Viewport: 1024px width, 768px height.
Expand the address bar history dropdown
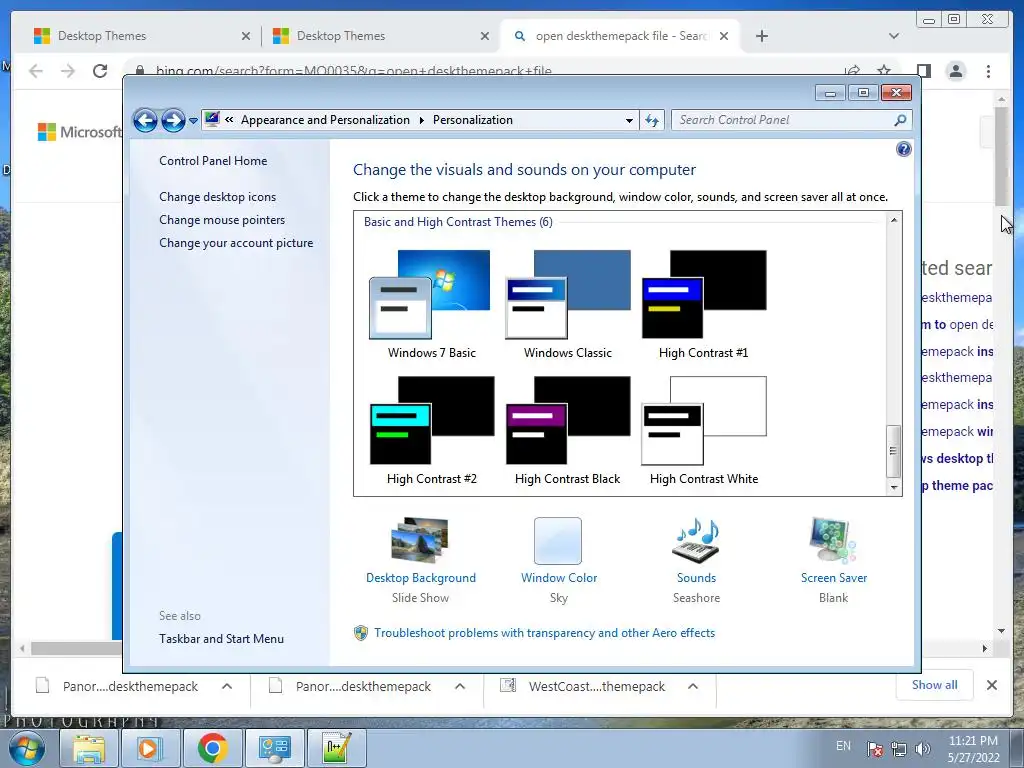coord(629,120)
